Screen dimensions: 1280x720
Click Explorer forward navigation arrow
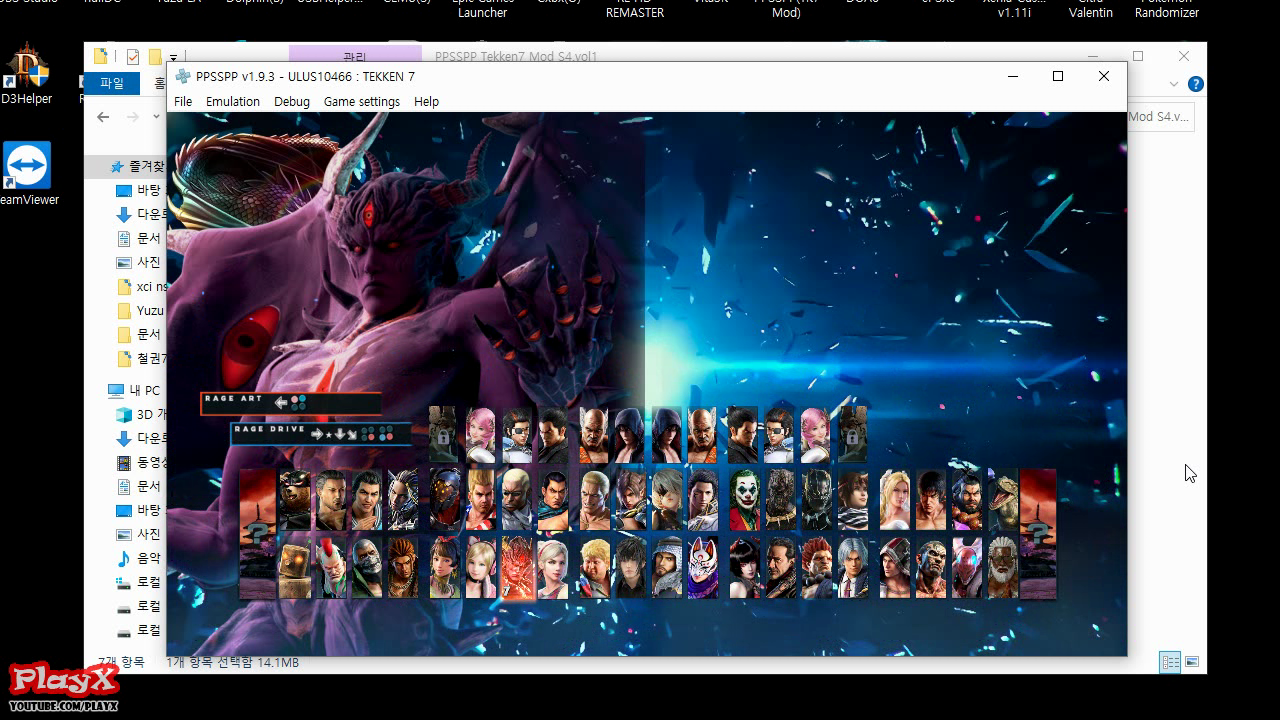pyautogui.click(x=133, y=117)
